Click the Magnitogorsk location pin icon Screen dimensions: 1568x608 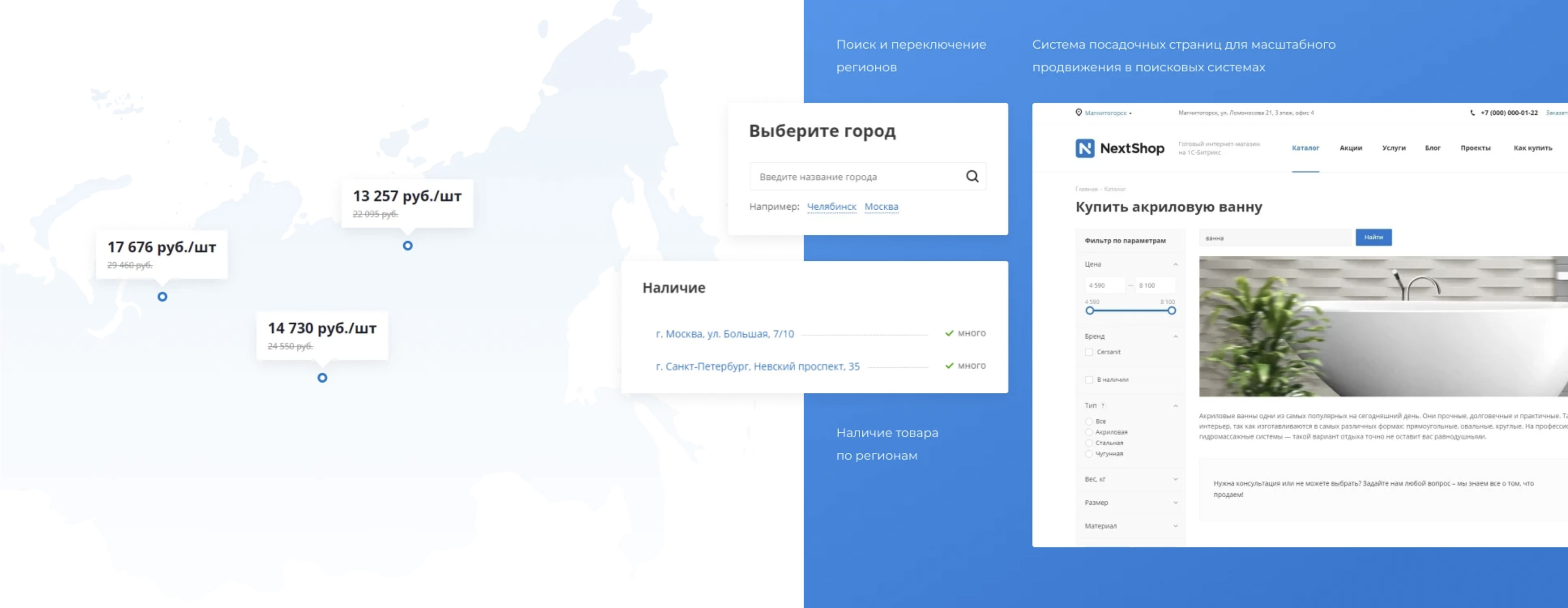coord(1079,113)
